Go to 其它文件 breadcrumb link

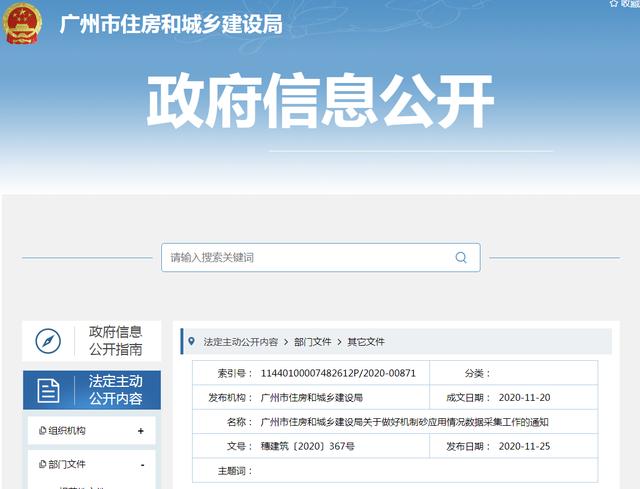pyautogui.click(x=366, y=342)
